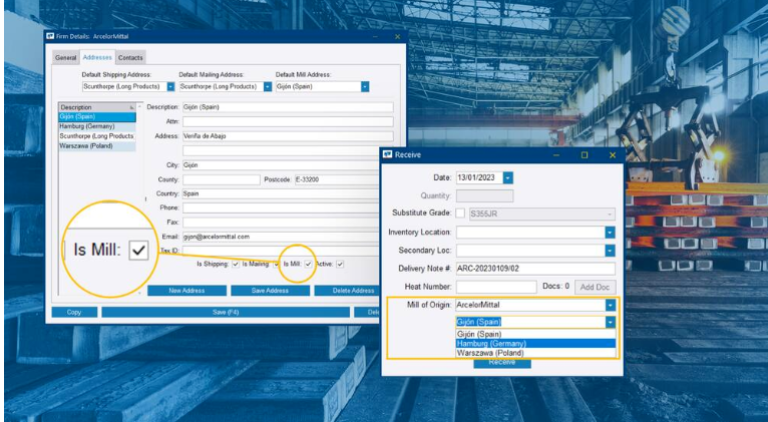
Task: Close the Receive window
Action: pos(612,155)
